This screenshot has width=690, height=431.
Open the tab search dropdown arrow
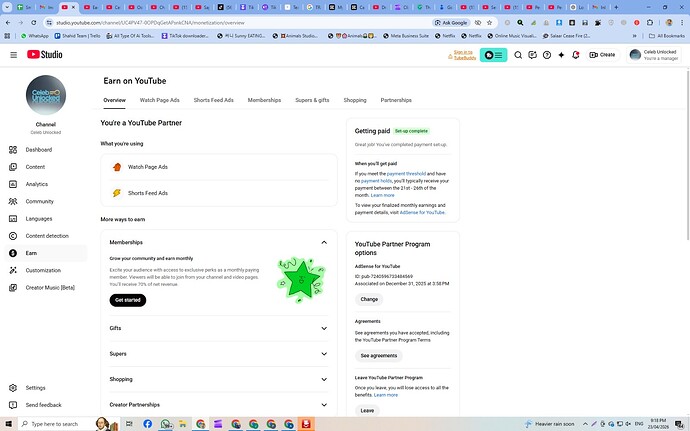pyautogui.click(x=7, y=7)
